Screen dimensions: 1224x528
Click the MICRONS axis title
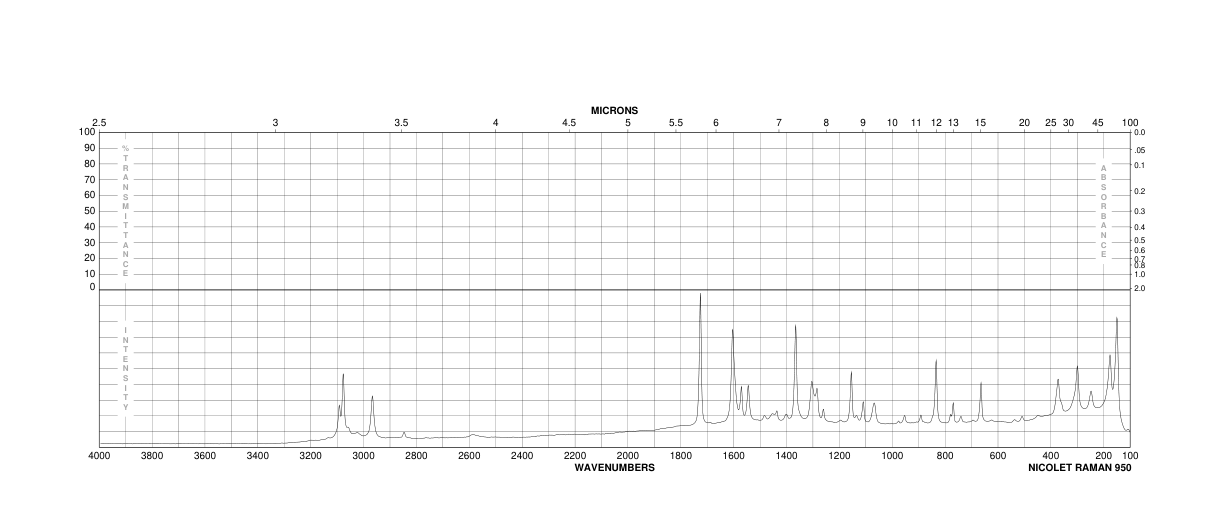tap(614, 110)
